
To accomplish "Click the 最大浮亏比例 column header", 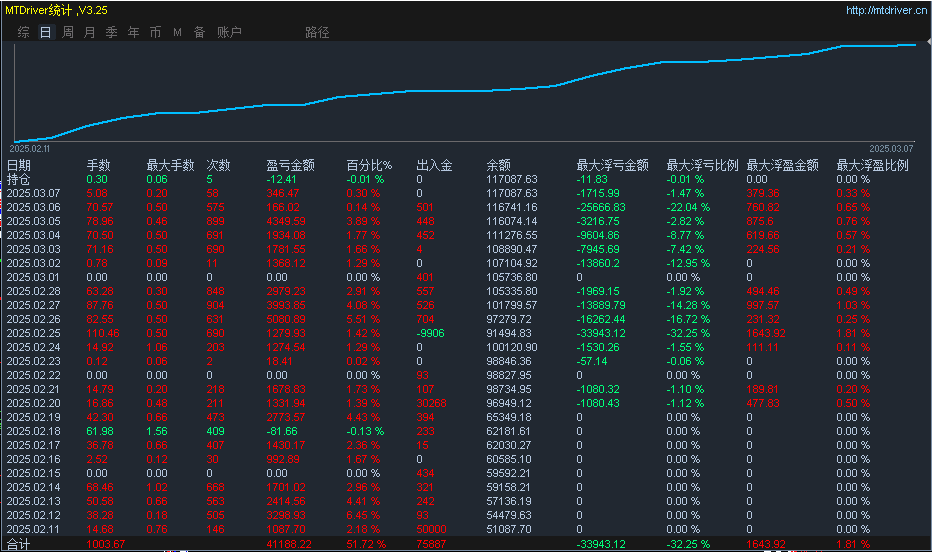I will click(x=702, y=165).
